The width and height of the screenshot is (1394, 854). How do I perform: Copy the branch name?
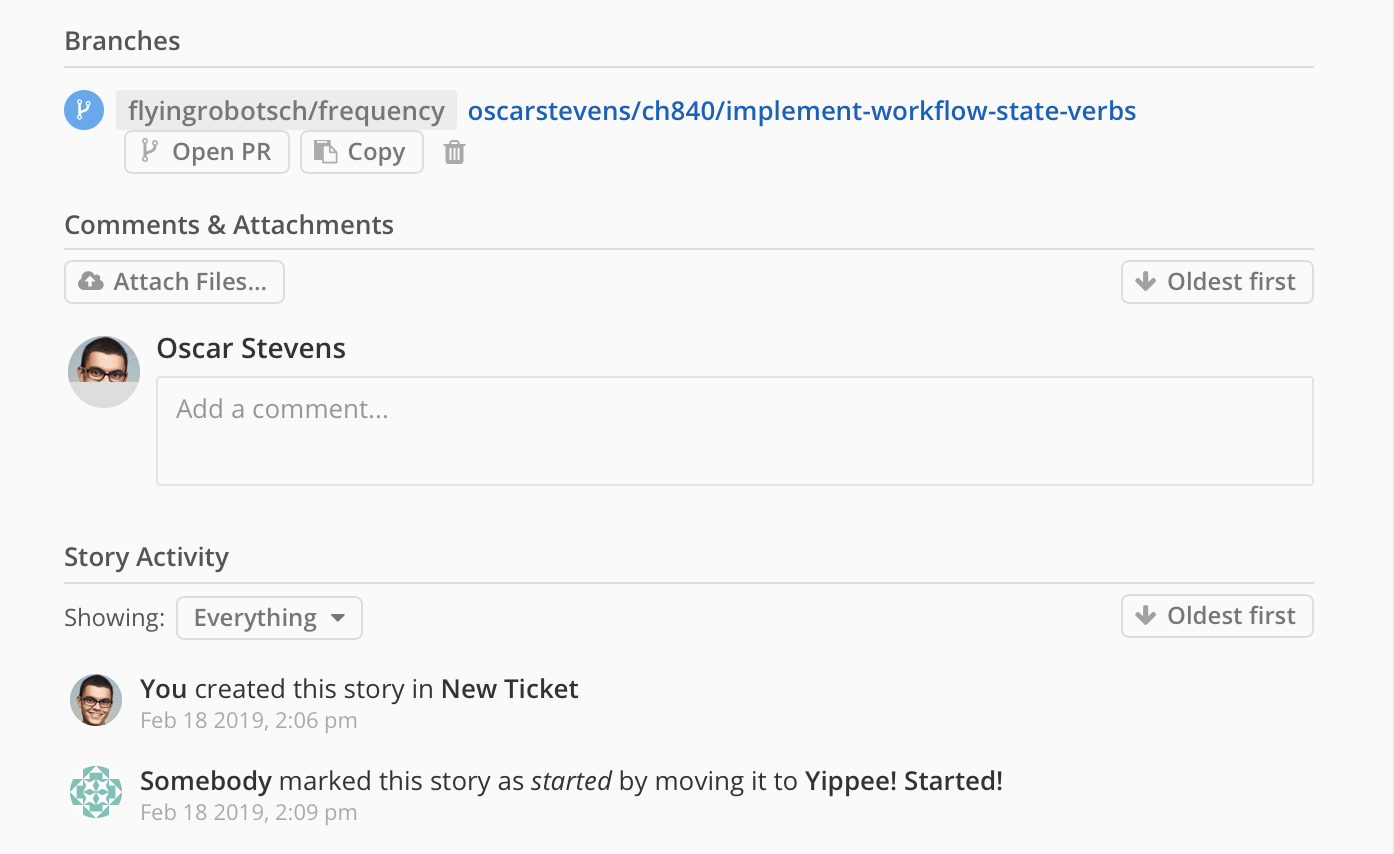tap(361, 152)
